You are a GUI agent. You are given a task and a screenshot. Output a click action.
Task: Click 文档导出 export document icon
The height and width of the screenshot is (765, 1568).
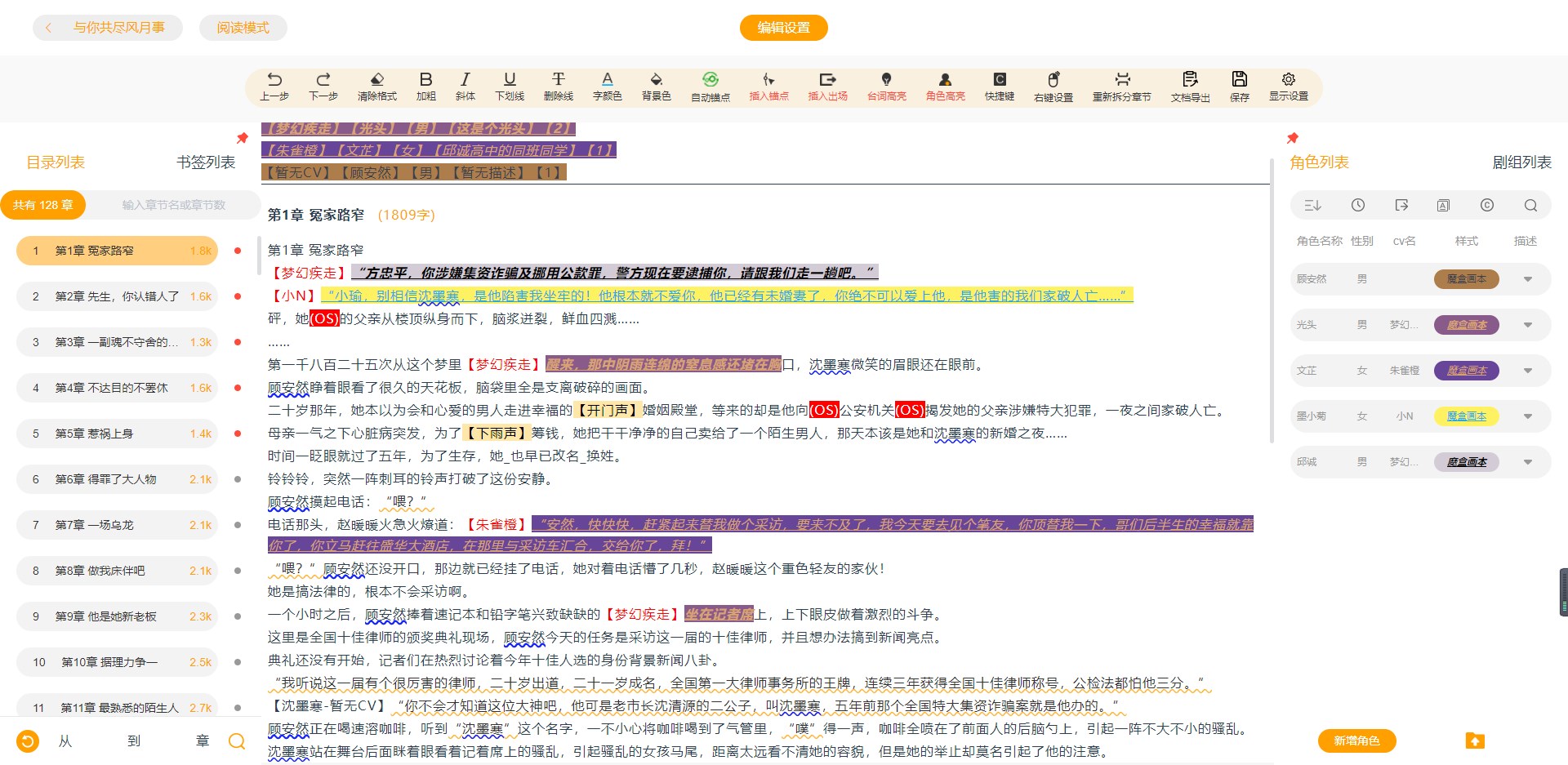point(1190,80)
